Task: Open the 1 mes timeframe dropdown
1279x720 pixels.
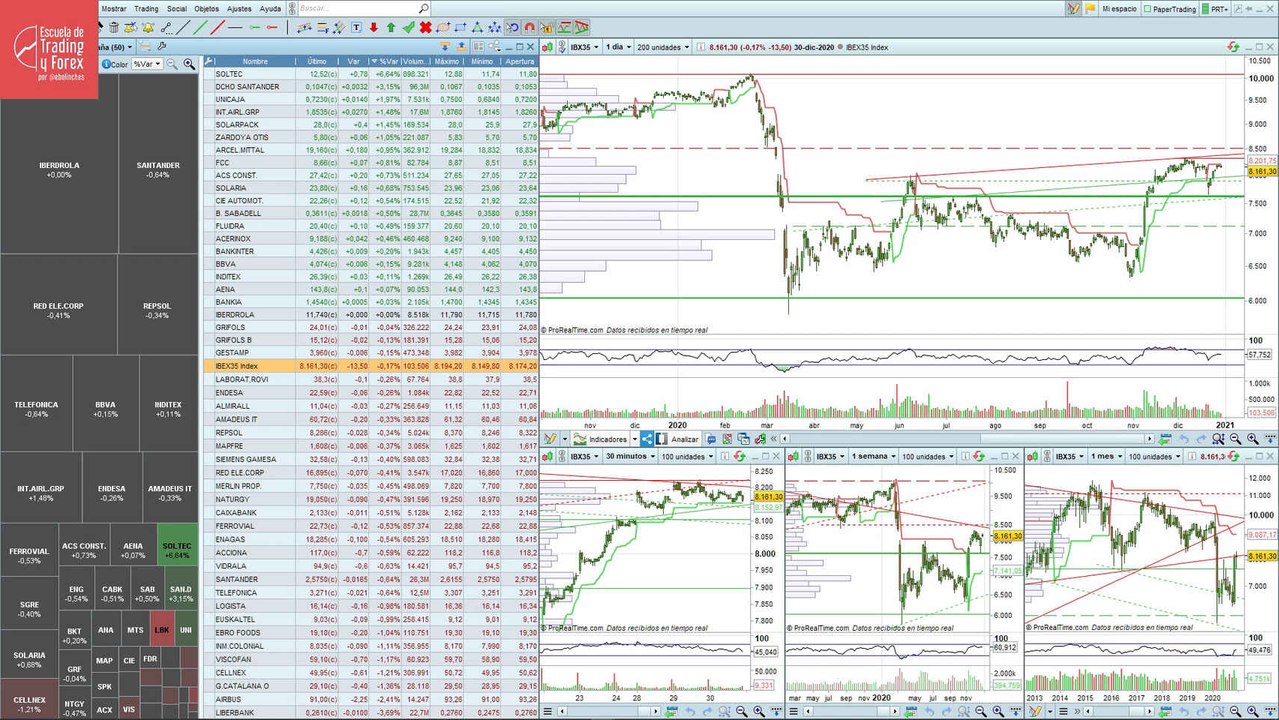Action: (1106, 456)
